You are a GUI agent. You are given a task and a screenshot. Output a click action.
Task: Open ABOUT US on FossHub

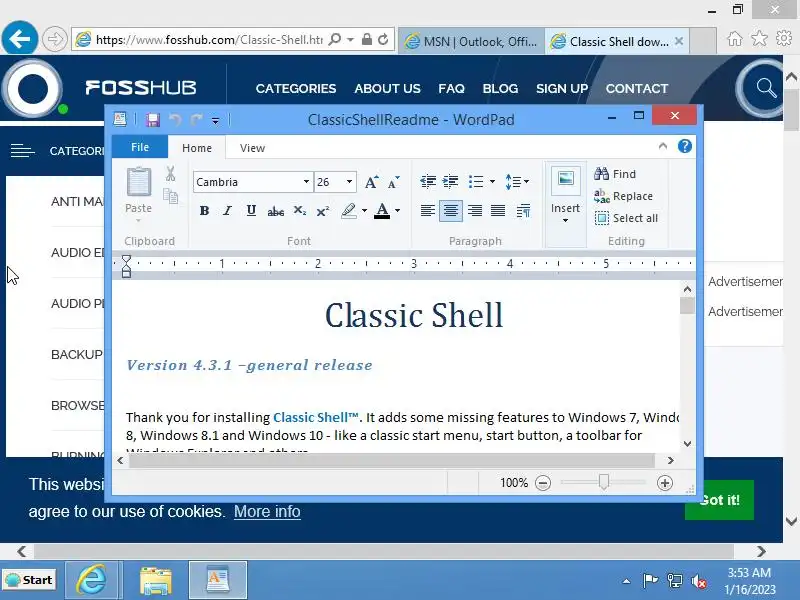[387, 89]
